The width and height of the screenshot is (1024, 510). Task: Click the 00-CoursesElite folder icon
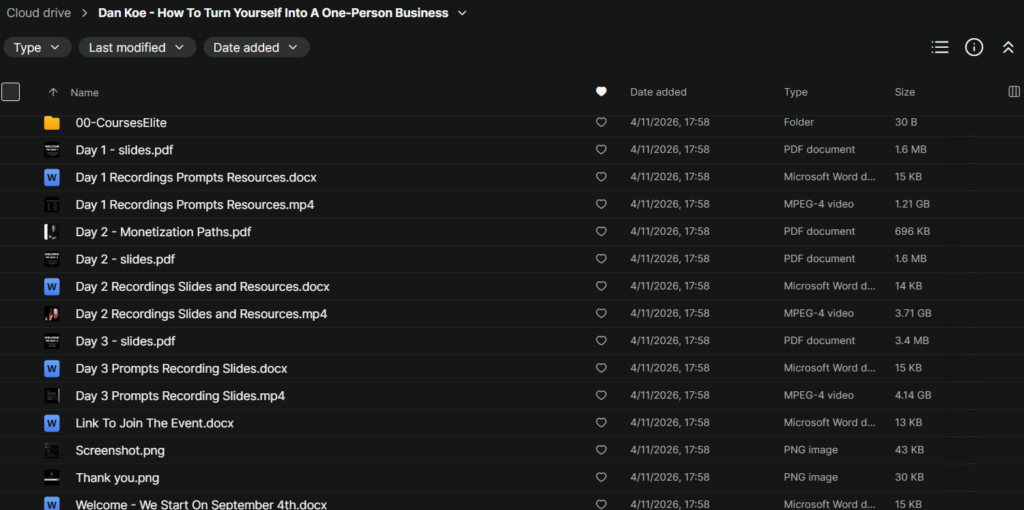point(52,123)
